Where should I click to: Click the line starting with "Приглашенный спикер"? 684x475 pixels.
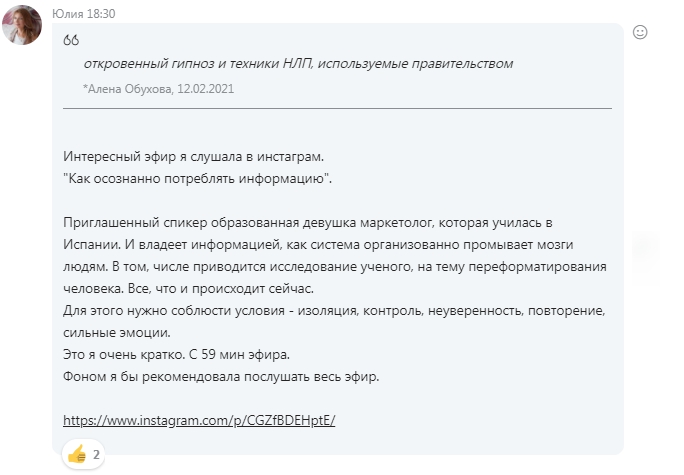pos(321,222)
